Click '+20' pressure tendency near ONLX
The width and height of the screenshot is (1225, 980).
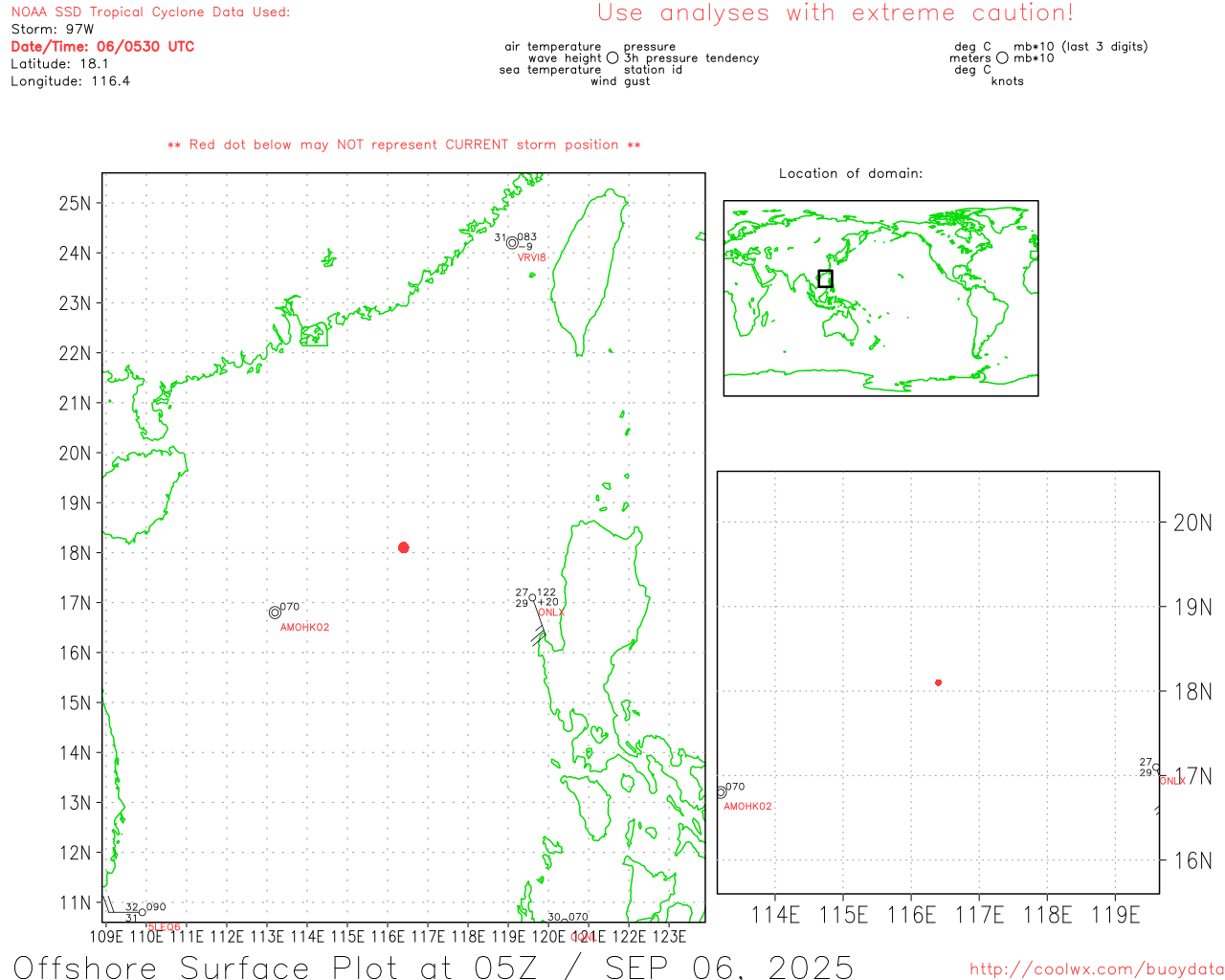pyautogui.click(x=548, y=603)
